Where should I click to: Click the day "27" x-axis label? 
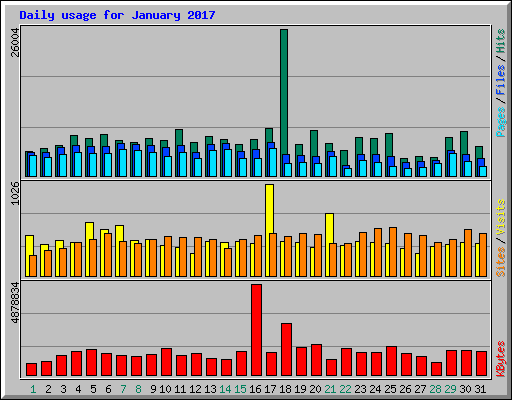[420, 389]
